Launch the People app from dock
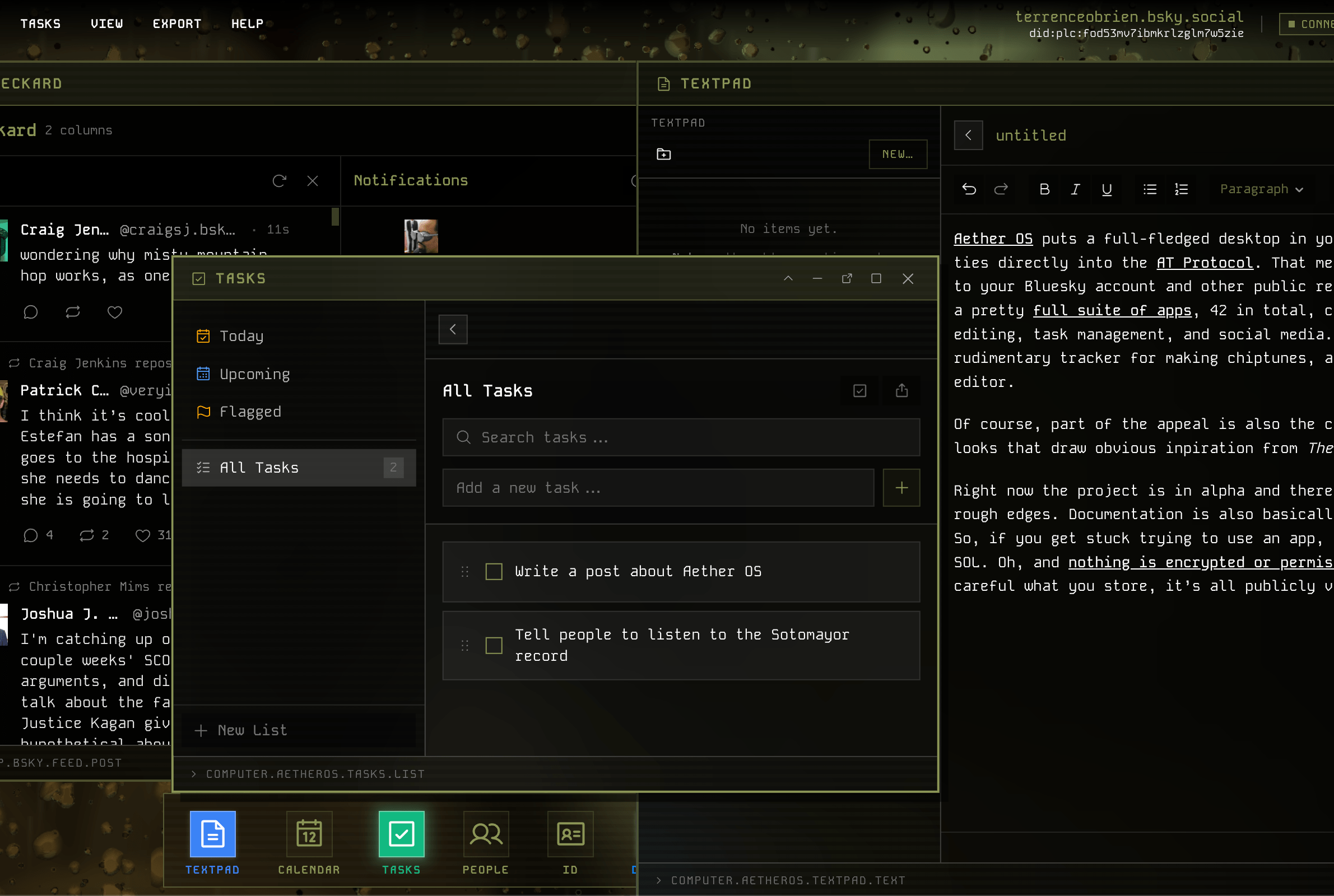The width and height of the screenshot is (1334, 896). [485, 834]
